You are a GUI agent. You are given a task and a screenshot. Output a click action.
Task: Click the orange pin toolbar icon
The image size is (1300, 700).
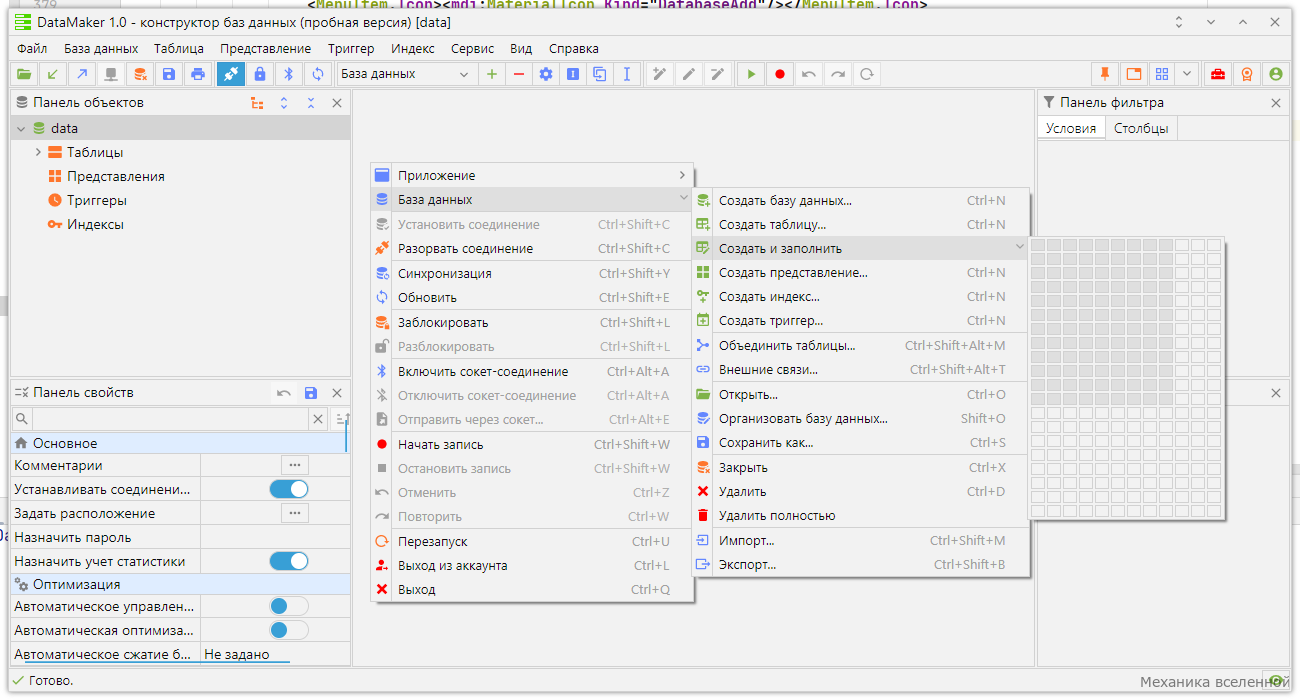1105,74
